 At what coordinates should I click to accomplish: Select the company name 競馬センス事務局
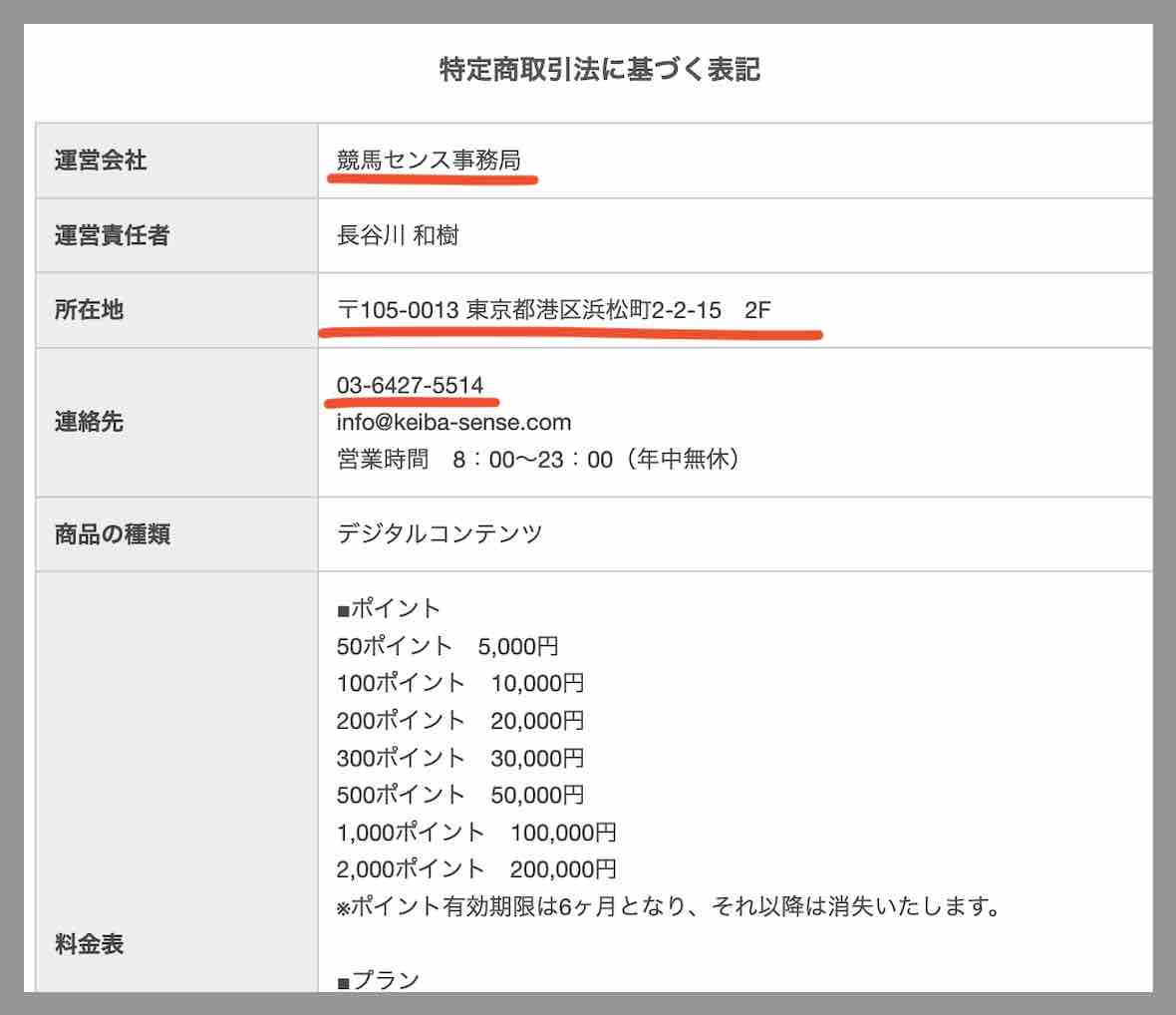click(429, 161)
